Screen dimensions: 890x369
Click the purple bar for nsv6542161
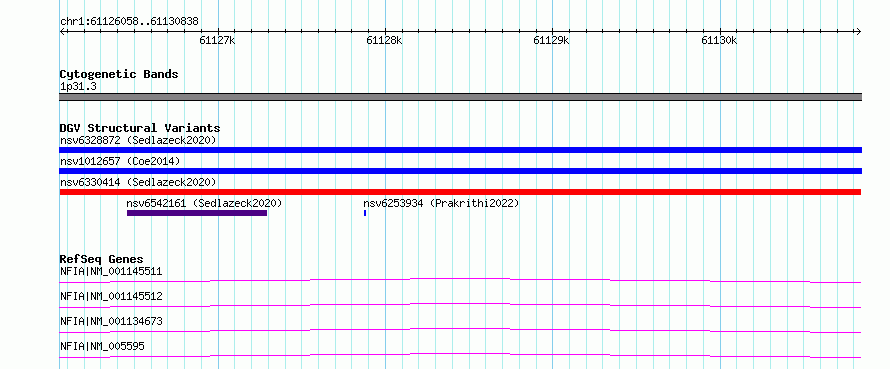tap(197, 213)
